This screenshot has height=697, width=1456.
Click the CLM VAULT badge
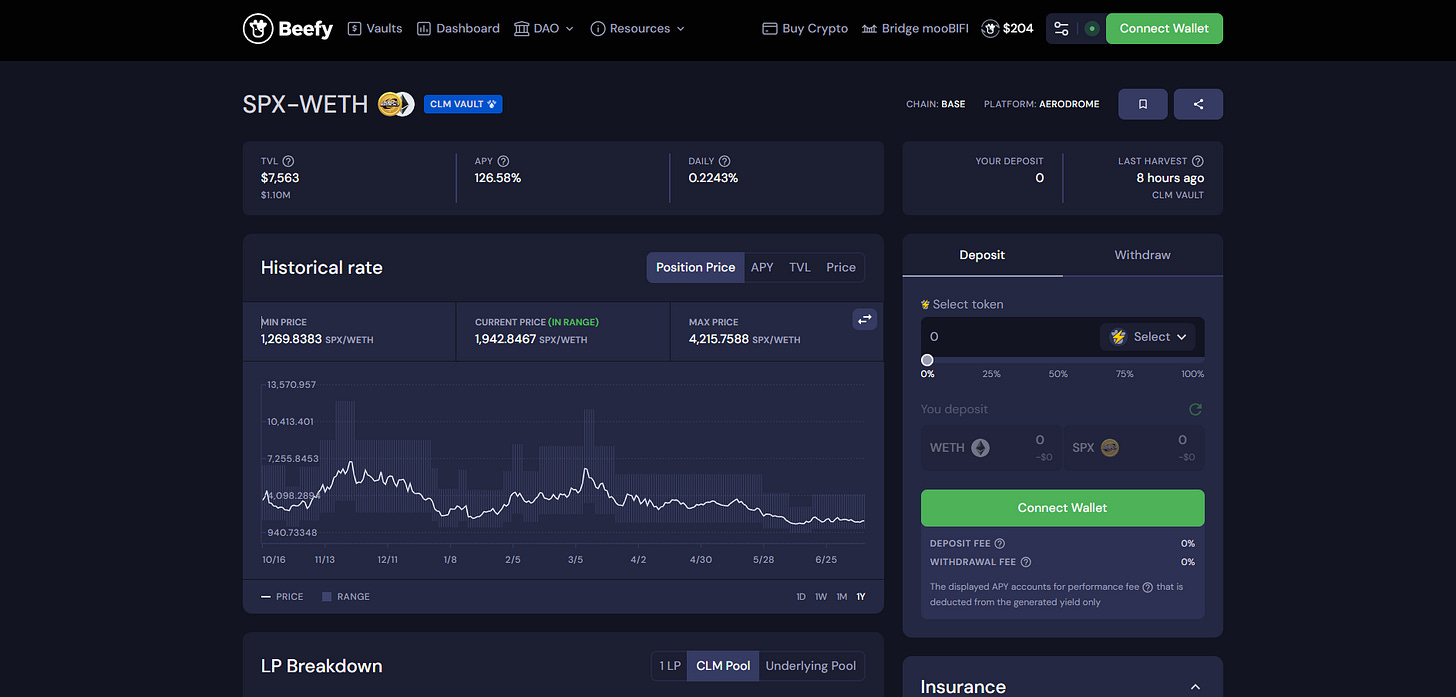point(463,104)
